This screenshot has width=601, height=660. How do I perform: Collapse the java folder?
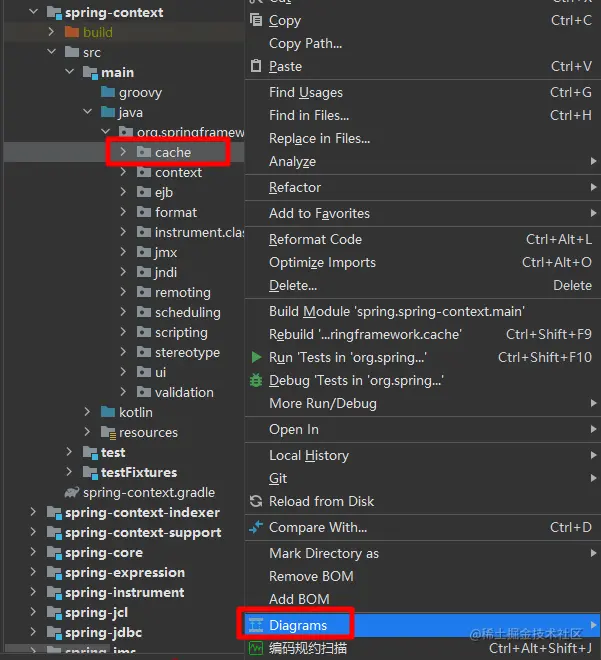[x=88, y=112]
